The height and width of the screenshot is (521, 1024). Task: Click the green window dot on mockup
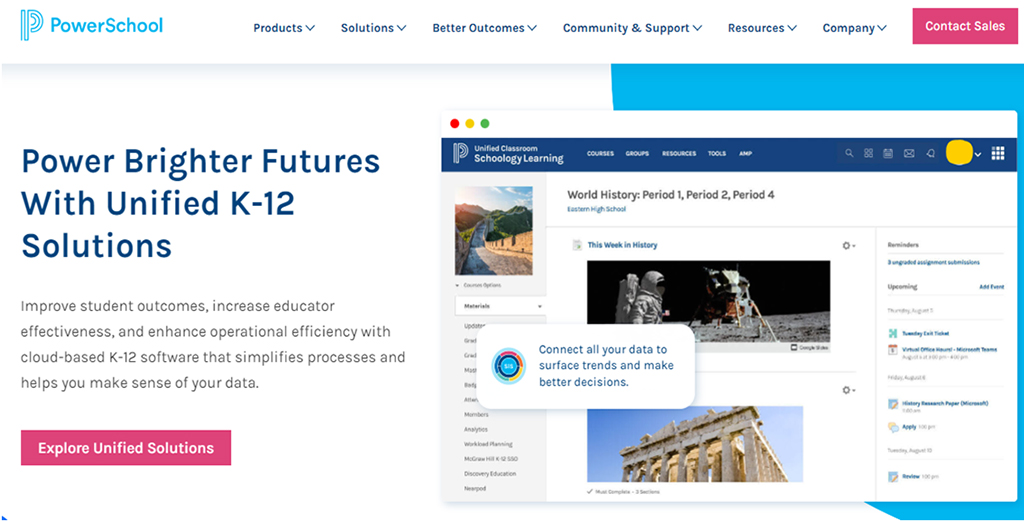(x=485, y=123)
